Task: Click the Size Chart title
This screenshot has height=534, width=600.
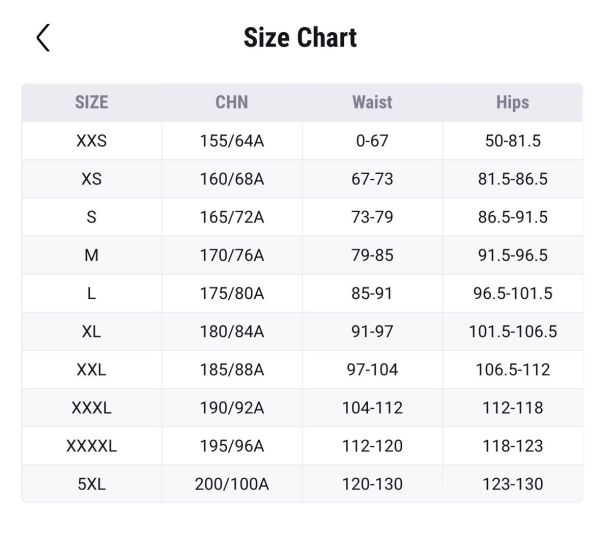Action: point(300,38)
